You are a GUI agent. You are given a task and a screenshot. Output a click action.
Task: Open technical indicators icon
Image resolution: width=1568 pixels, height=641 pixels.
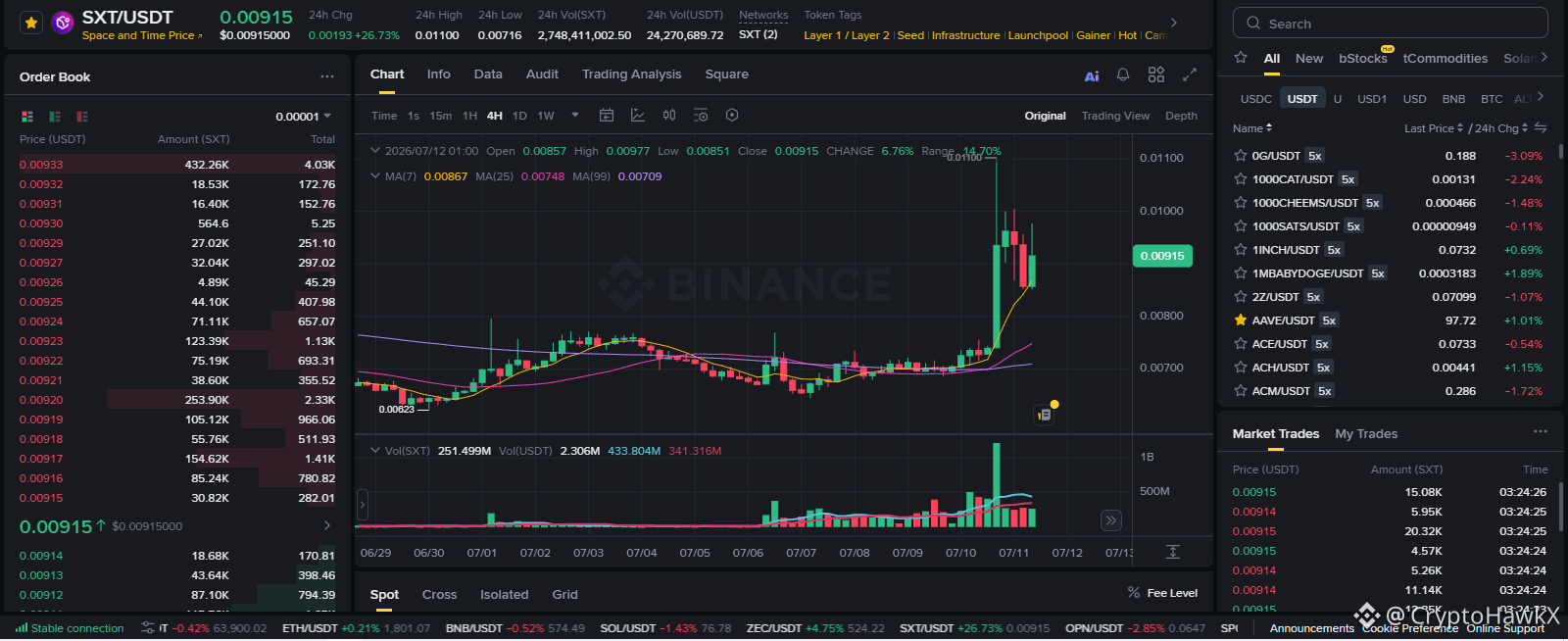(x=701, y=116)
